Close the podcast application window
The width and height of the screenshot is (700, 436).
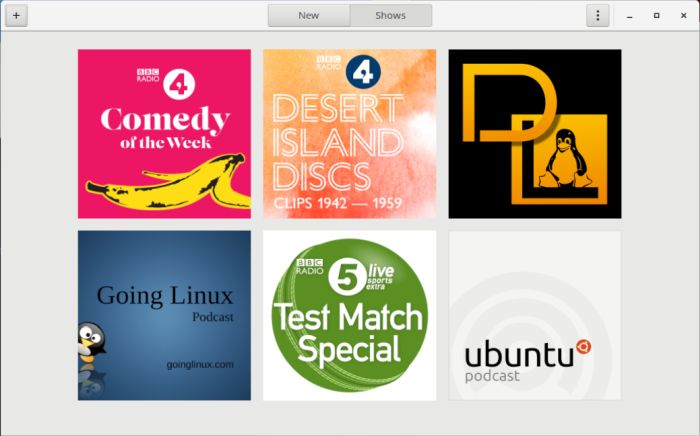pos(683,16)
